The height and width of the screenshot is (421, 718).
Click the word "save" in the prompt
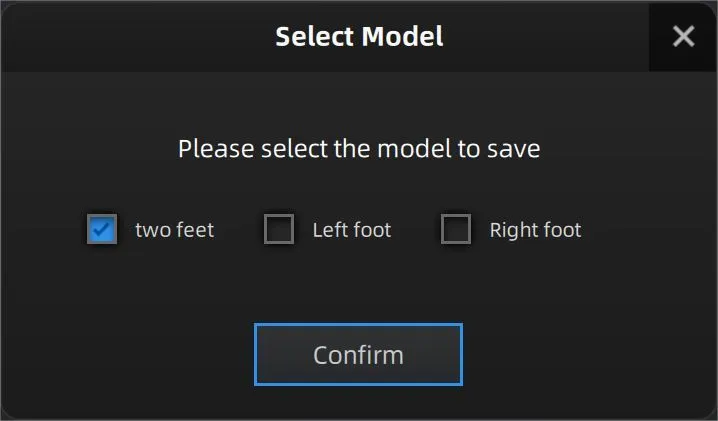pos(515,150)
